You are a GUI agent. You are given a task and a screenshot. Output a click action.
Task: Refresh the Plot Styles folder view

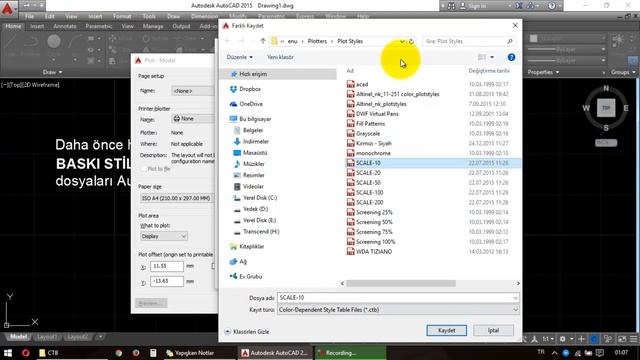coord(411,41)
